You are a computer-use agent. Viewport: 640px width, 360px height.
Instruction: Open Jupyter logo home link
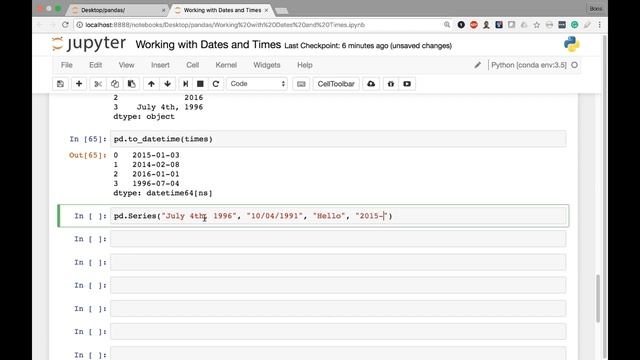[x=89, y=44]
